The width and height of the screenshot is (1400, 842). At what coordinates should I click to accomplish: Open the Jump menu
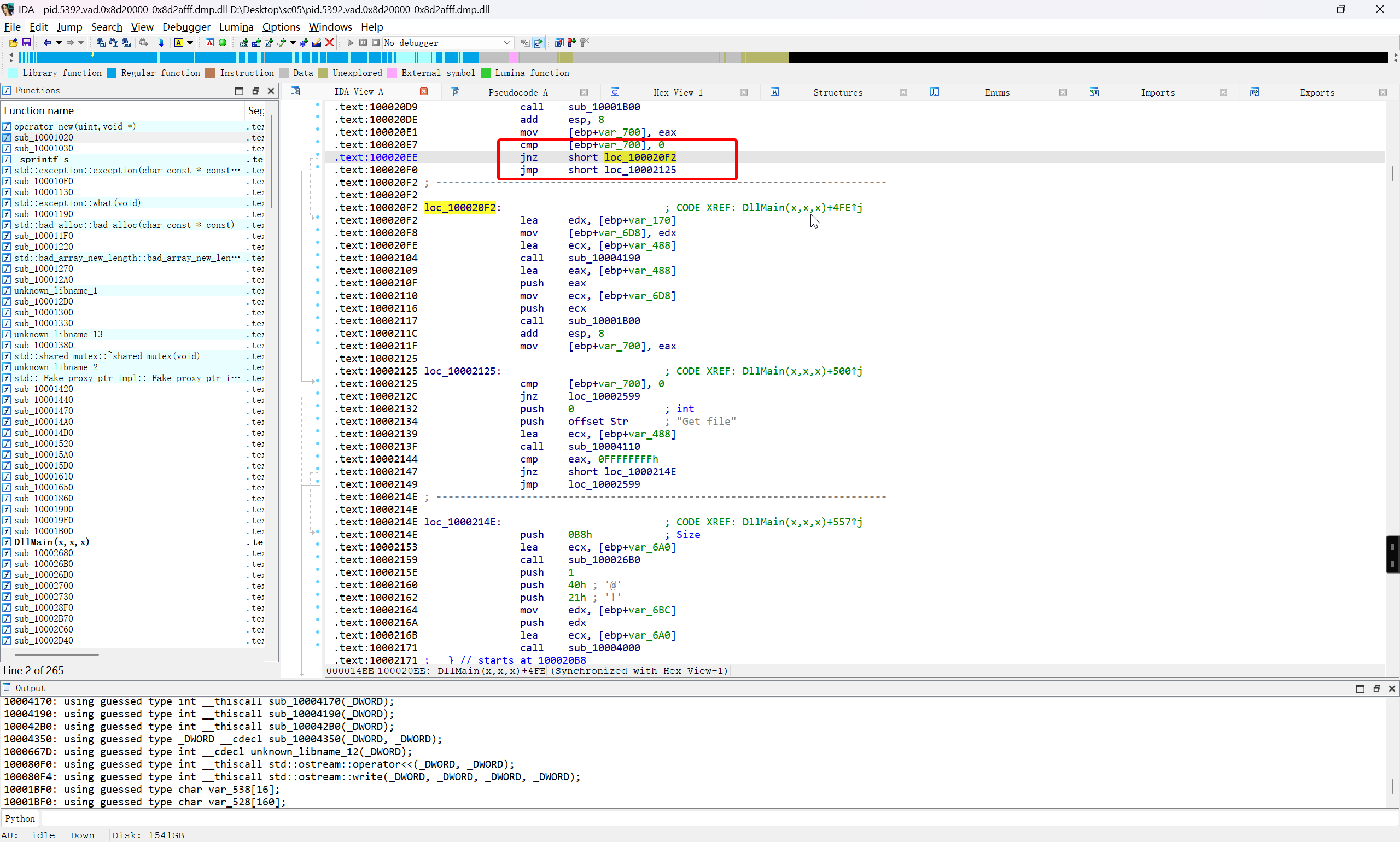[69, 27]
